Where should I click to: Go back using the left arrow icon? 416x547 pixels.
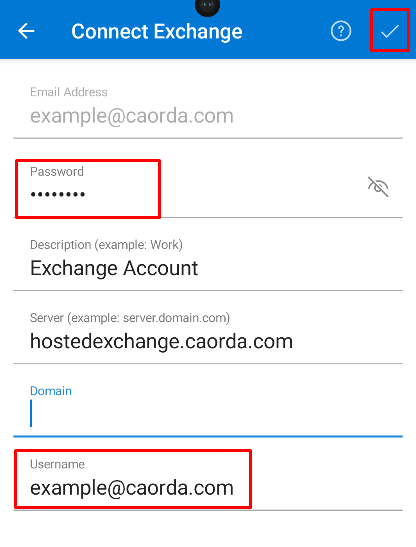(x=26, y=31)
